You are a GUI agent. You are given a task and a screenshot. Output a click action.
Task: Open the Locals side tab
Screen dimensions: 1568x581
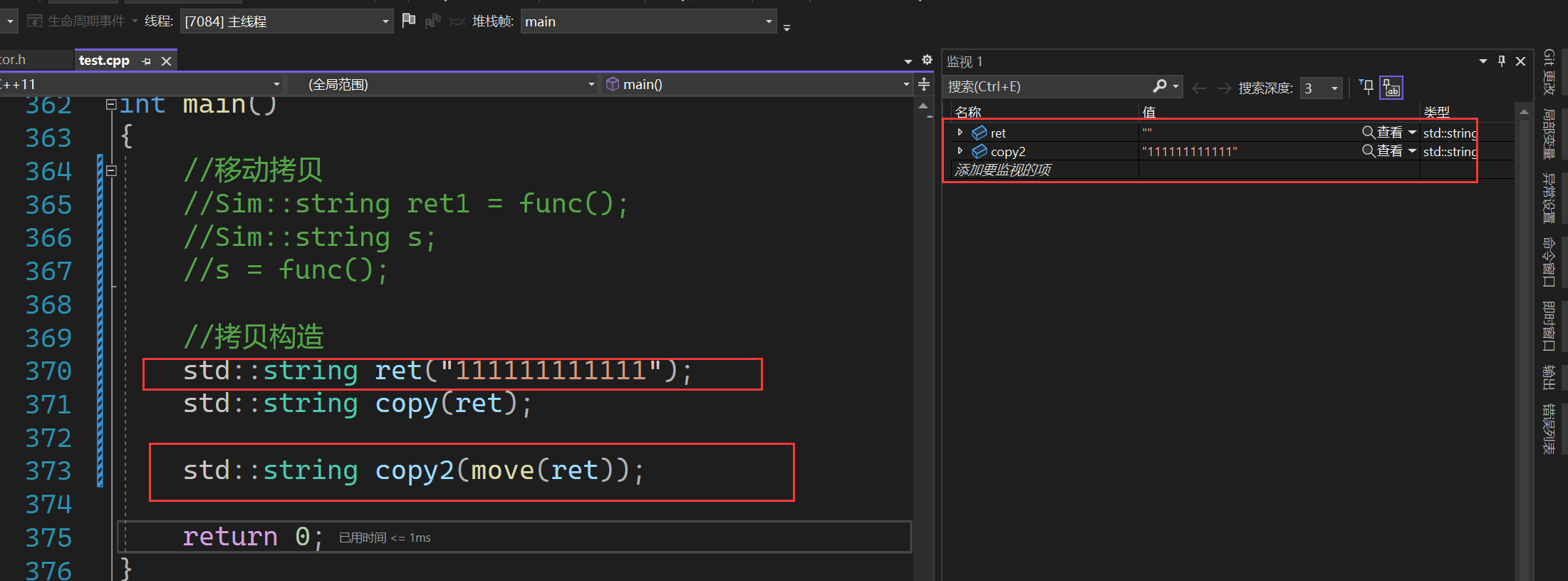pos(1549,133)
